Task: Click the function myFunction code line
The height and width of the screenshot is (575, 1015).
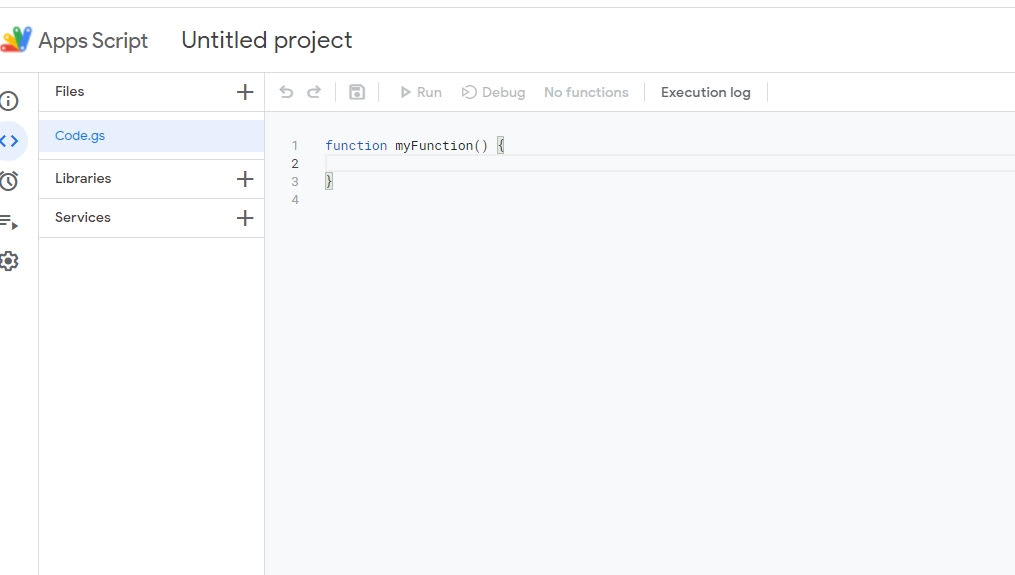Action: (414, 146)
